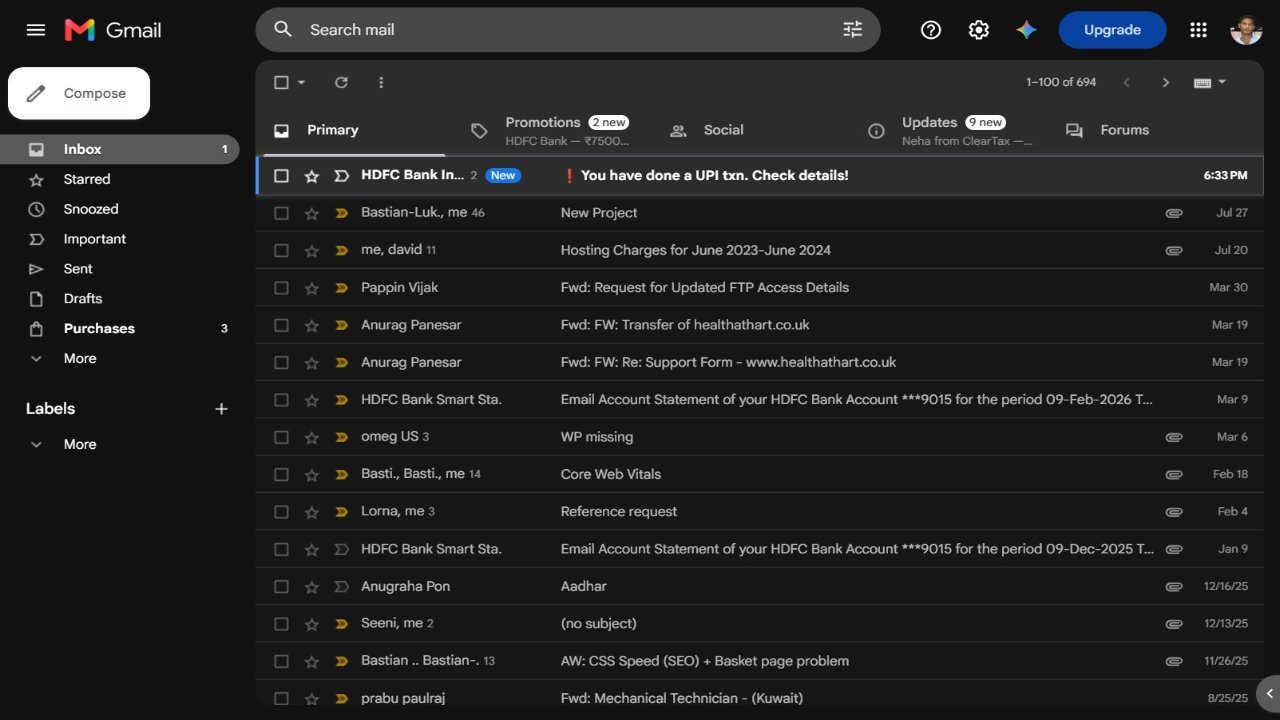Click the 1–100 of 694 pagination text

point(1061,82)
